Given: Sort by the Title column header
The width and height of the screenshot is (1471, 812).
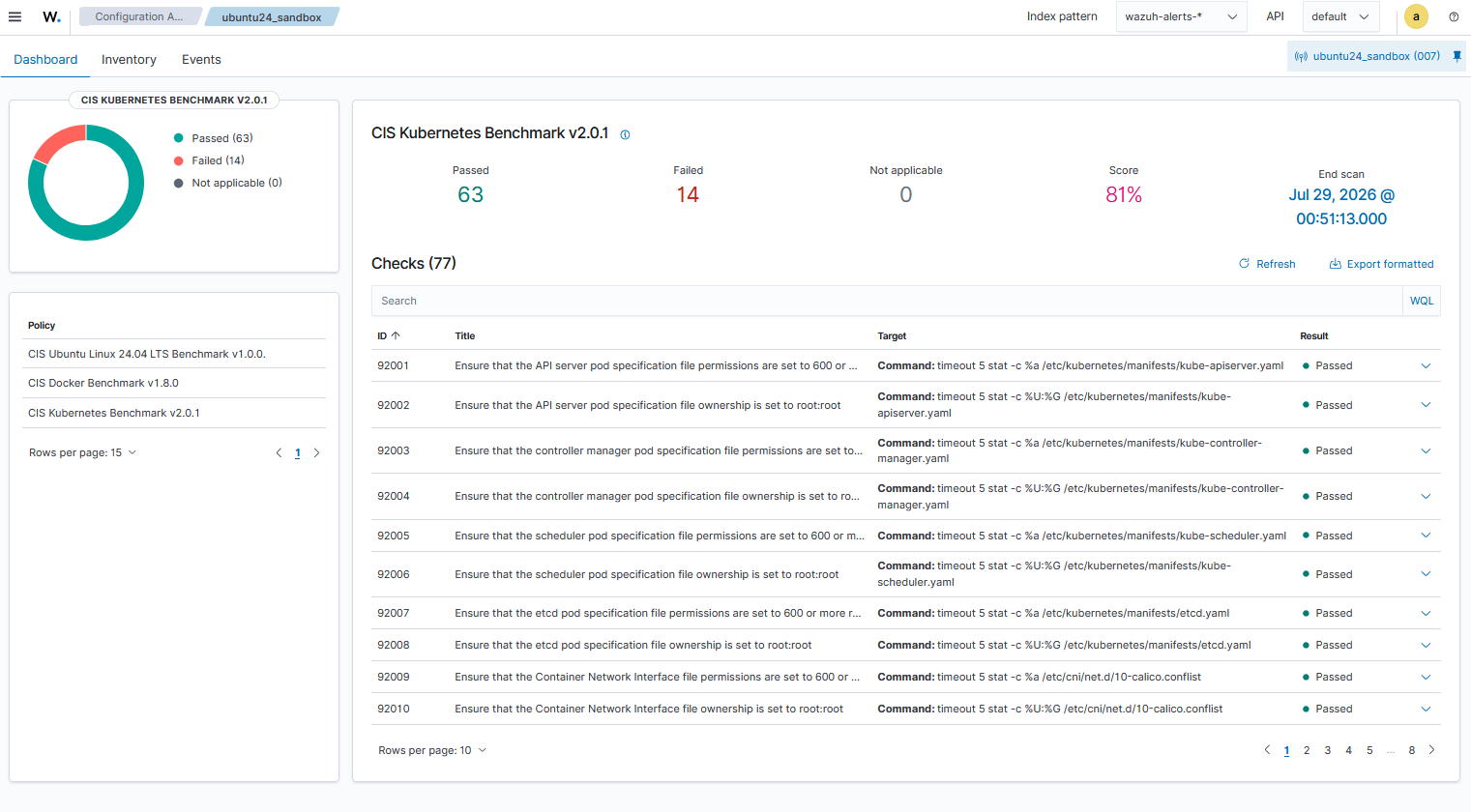Looking at the screenshot, I should tap(465, 335).
